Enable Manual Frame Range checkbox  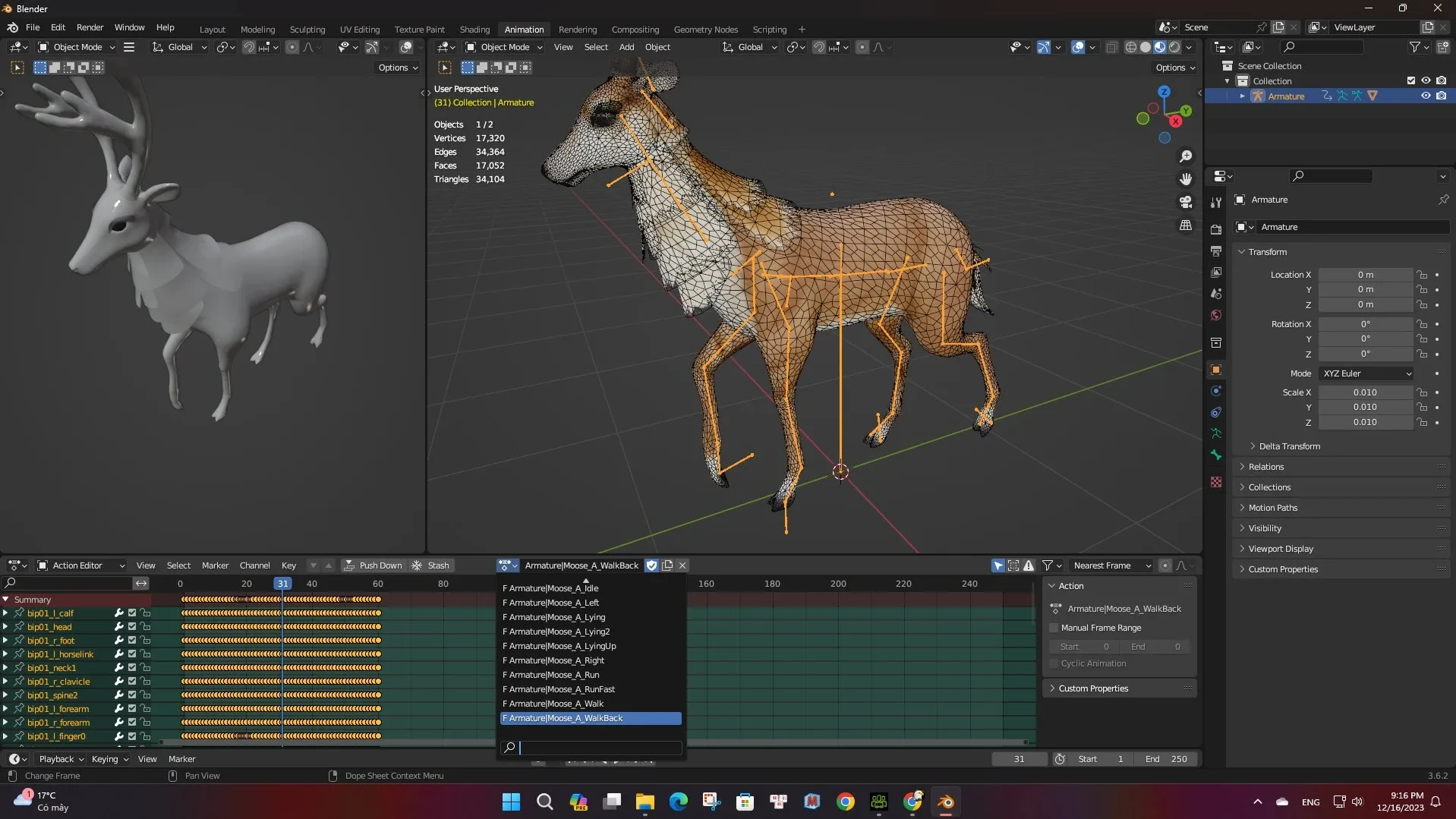click(x=1054, y=628)
